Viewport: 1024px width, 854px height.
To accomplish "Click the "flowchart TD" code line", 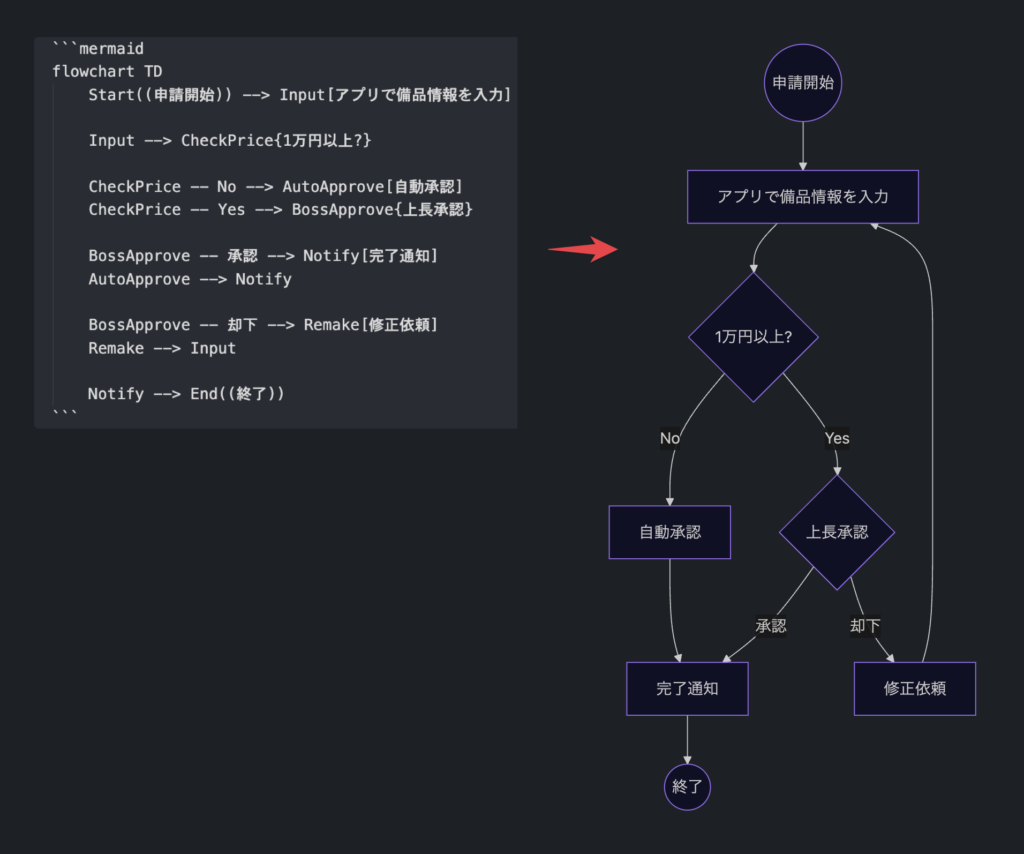I will click(x=107, y=71).
